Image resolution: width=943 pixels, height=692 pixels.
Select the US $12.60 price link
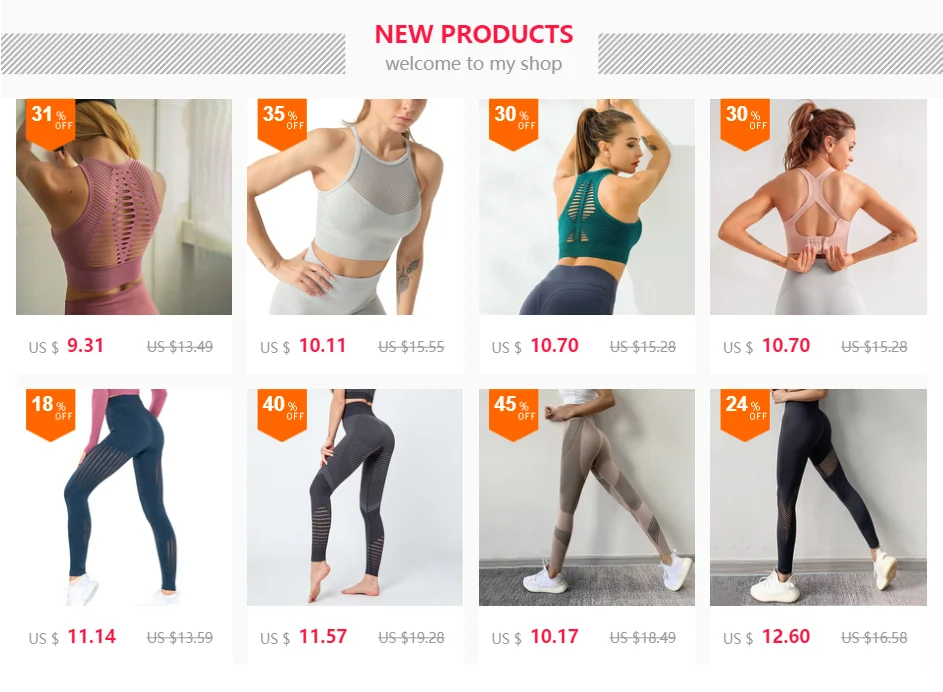point(767,637)
